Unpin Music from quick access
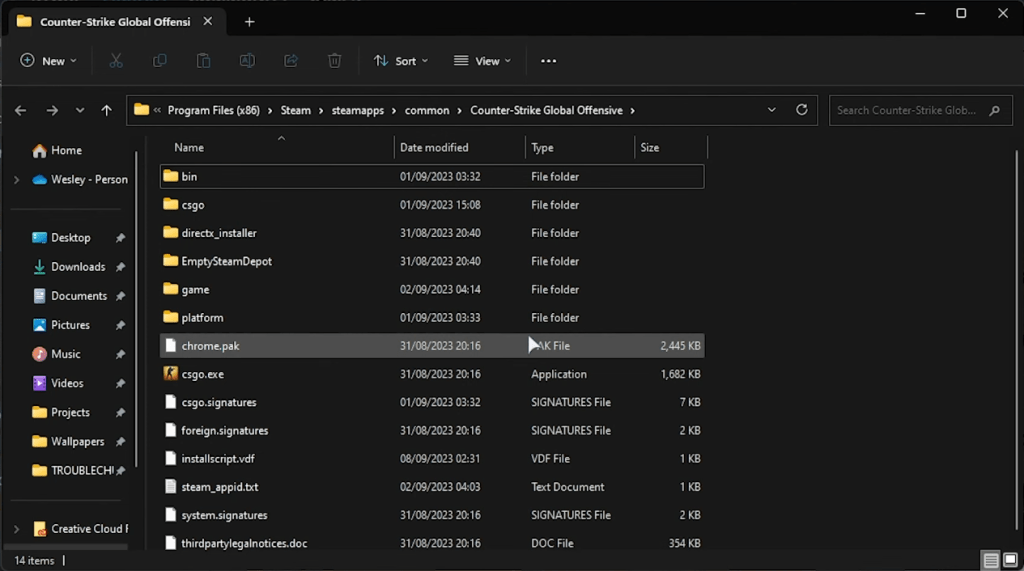Image resolution: width=1024 pixels, height=571 pixels. (x=120, y=354)
